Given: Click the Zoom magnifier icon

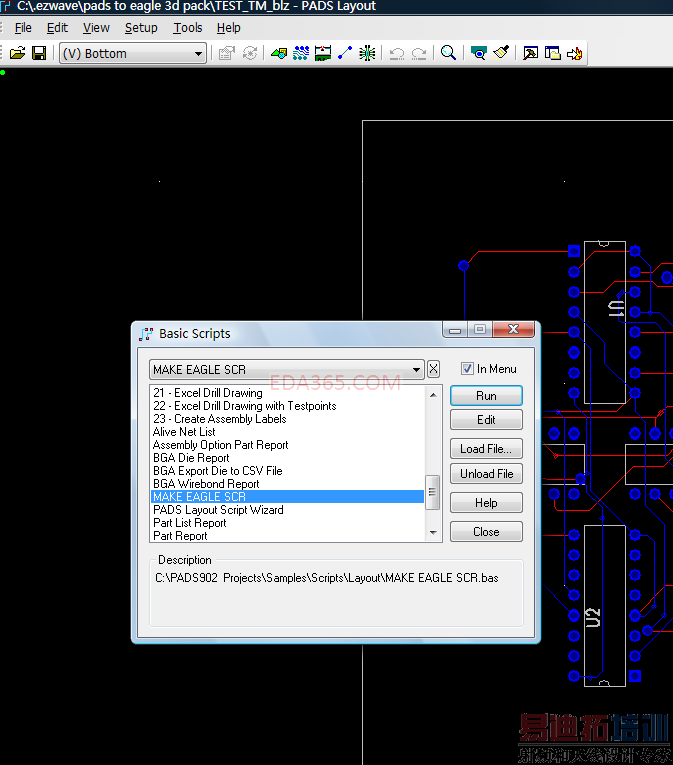Looking at the screenshot, I should click(449, 53).
